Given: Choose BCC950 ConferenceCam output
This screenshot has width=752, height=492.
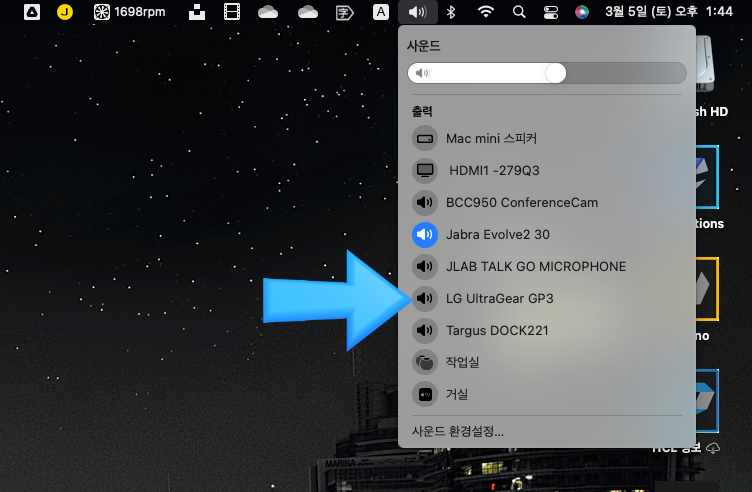Looking at the screenshot, I should 547,202.
